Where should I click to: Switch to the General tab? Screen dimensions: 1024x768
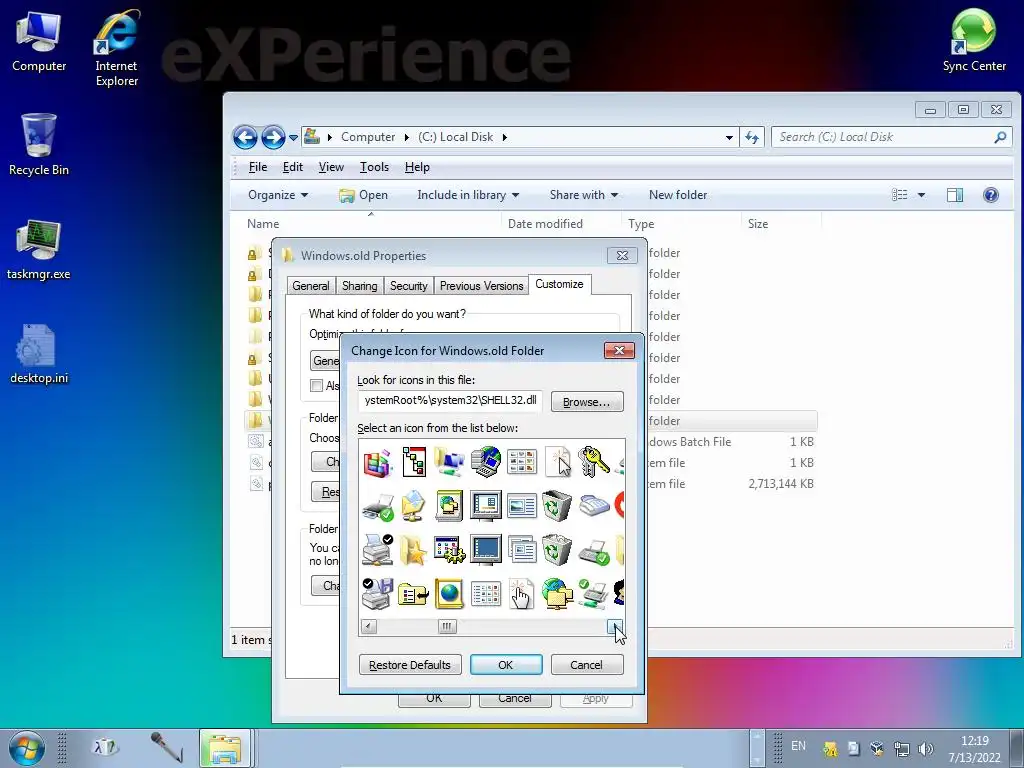(x=311, y=285)
